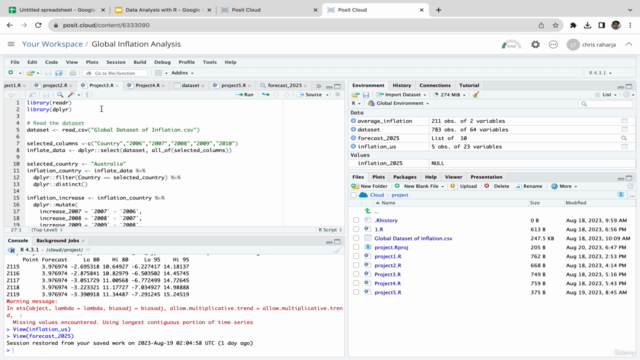Image resolution: width=640 pixels, height=360 pixels.
Task: Reload the browser page
Action: click(38, 25)
